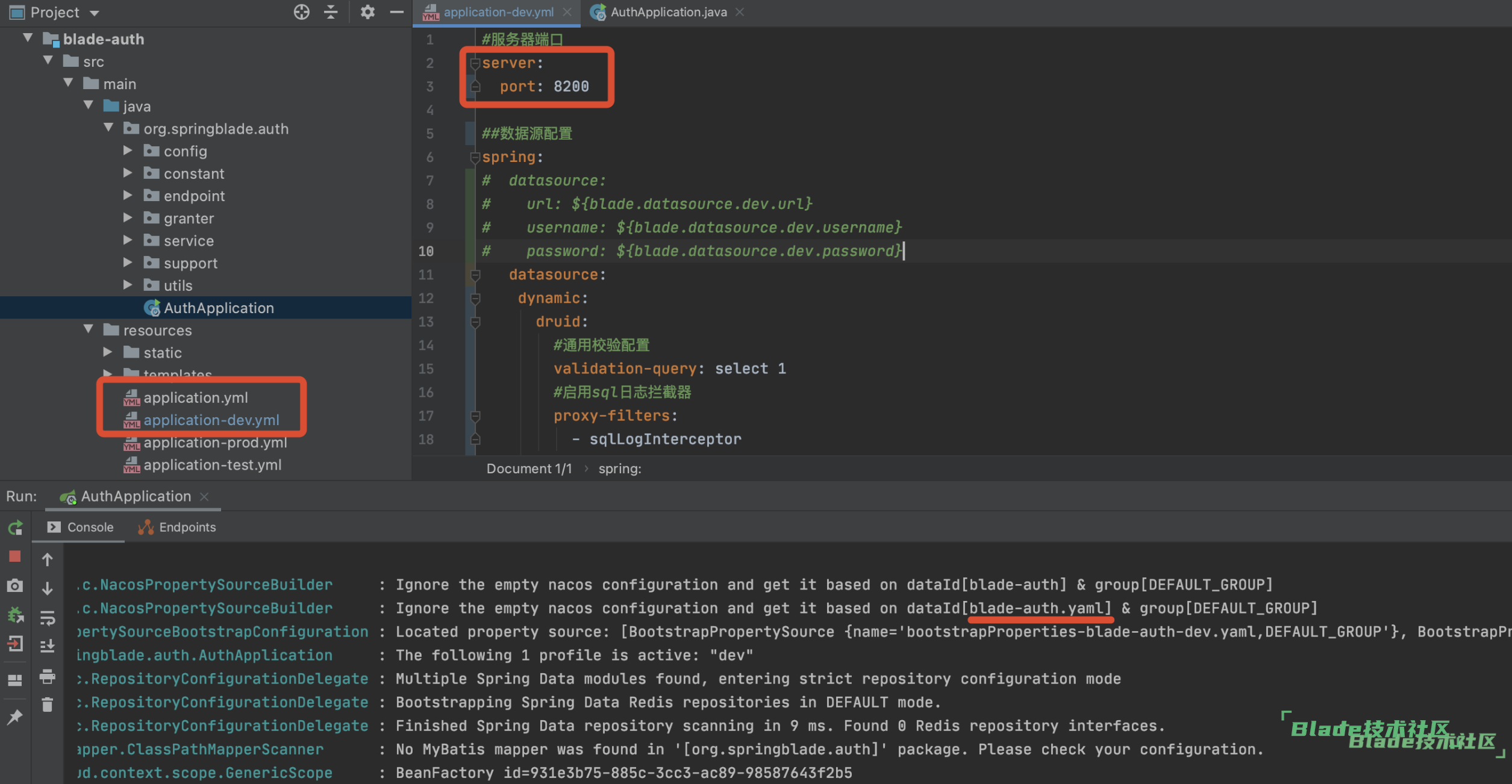Open Project panel settings gear
The height and width of the screenshot is (784, 1512).
[367, 12]
